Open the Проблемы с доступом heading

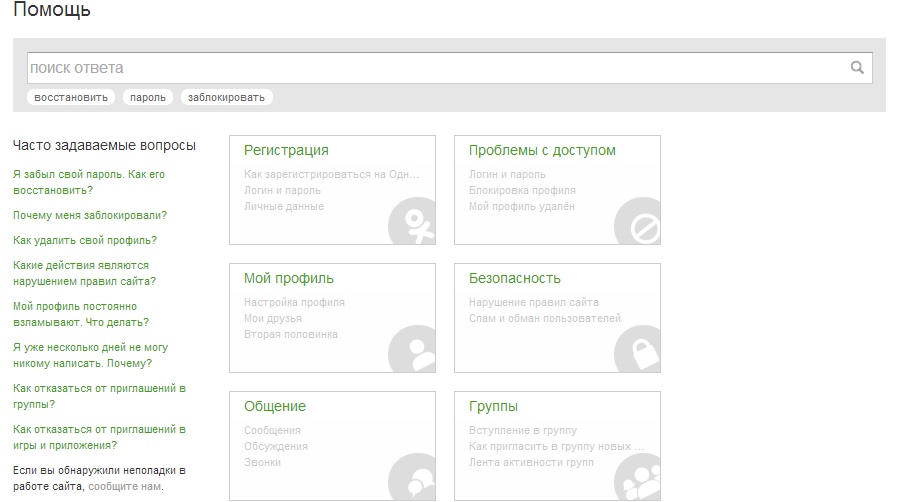point(542,150)
